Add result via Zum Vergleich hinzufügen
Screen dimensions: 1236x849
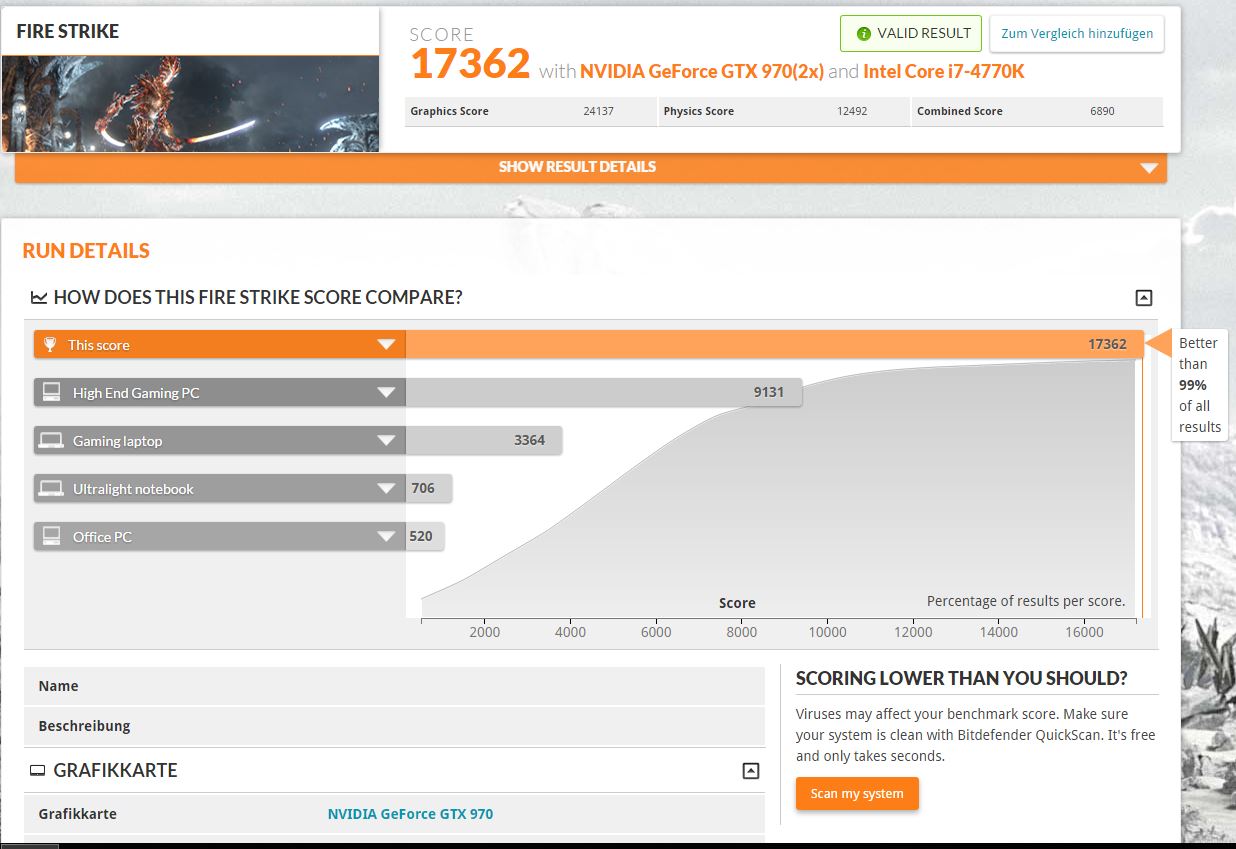1077,33
